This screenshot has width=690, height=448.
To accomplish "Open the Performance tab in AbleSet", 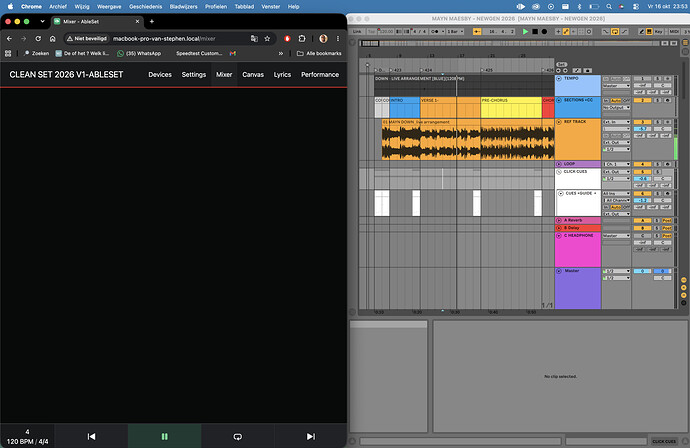I will (x=320, y=74).
